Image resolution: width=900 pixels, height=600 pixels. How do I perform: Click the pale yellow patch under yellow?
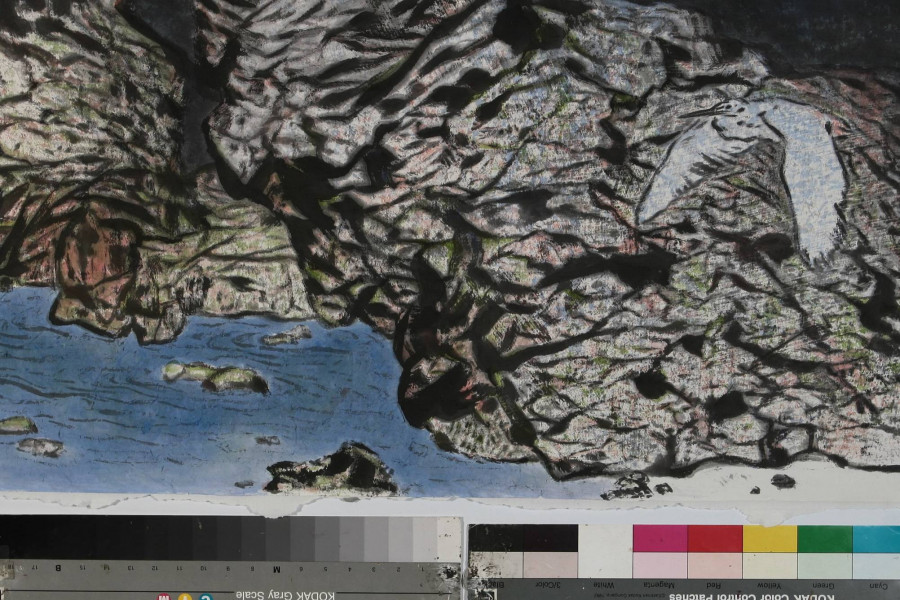coord(770,566)
